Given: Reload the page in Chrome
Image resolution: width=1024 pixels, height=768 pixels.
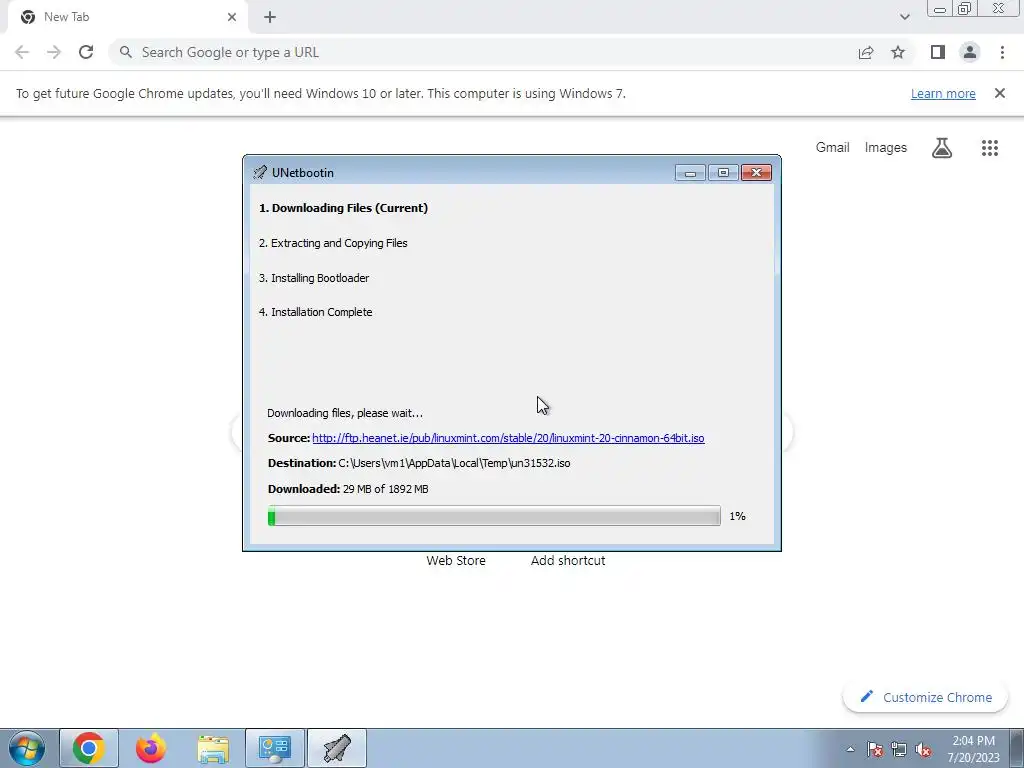Looking at the screenshot, I should click(86, 52).
